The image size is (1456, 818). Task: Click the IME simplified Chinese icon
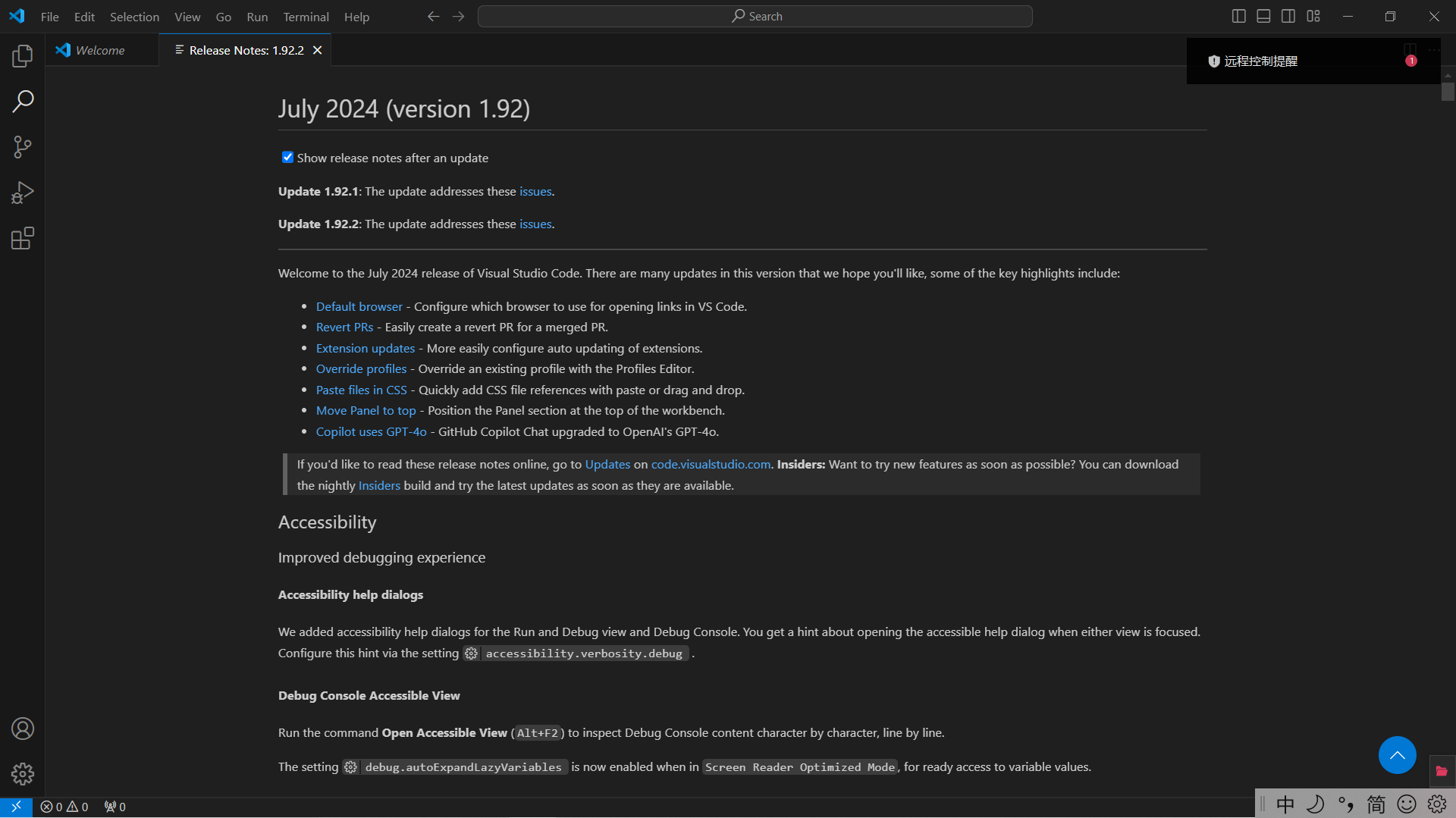coord(1376,804)
